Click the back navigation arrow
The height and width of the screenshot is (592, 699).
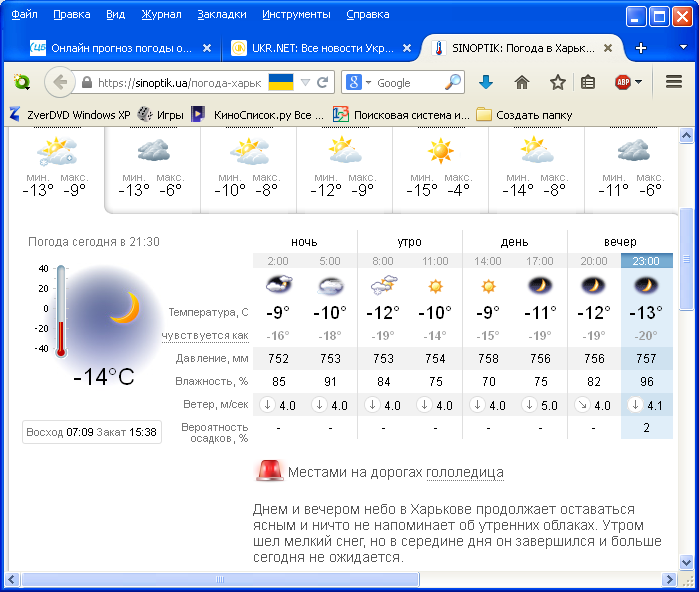(x=59, y=82)
